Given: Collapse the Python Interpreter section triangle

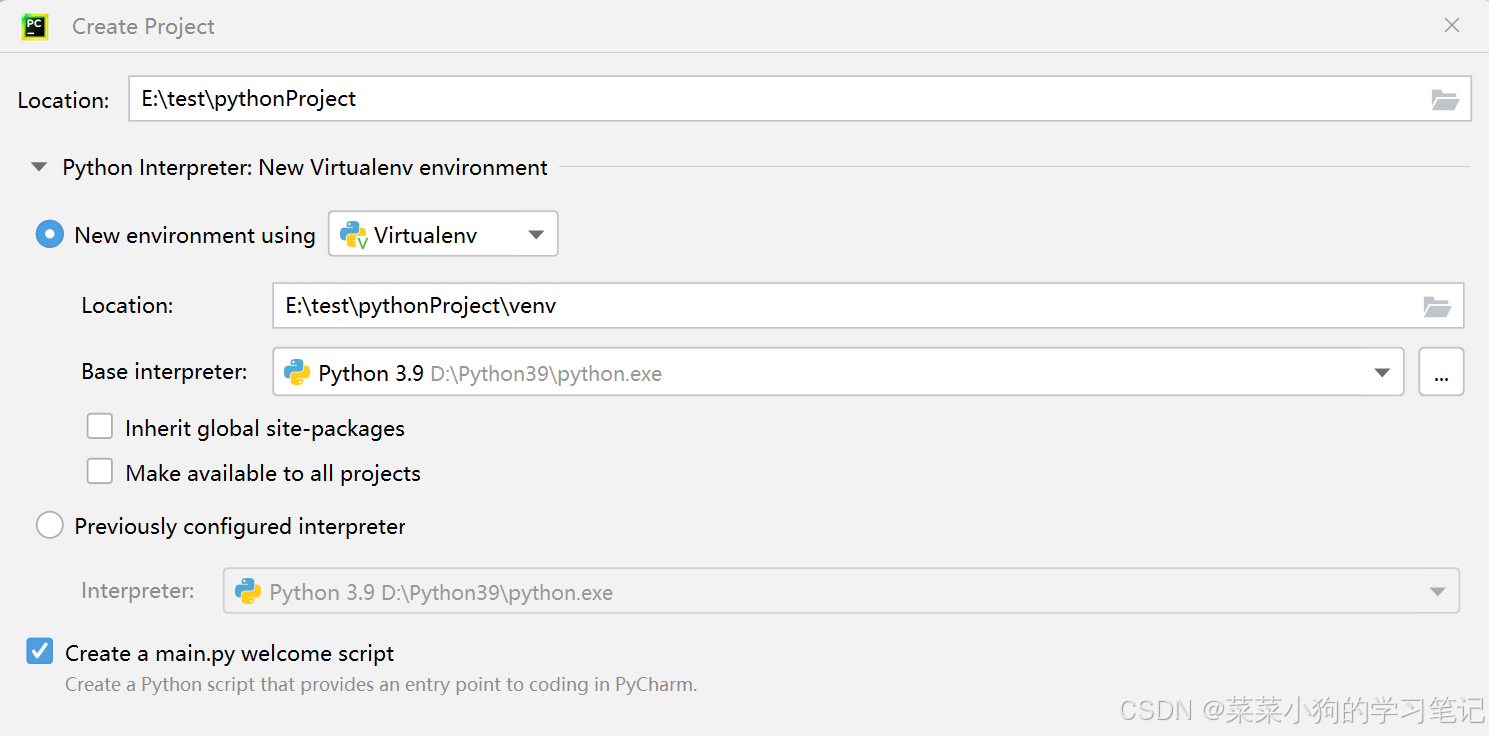Looking at the screenshot, I should [40, 168].
